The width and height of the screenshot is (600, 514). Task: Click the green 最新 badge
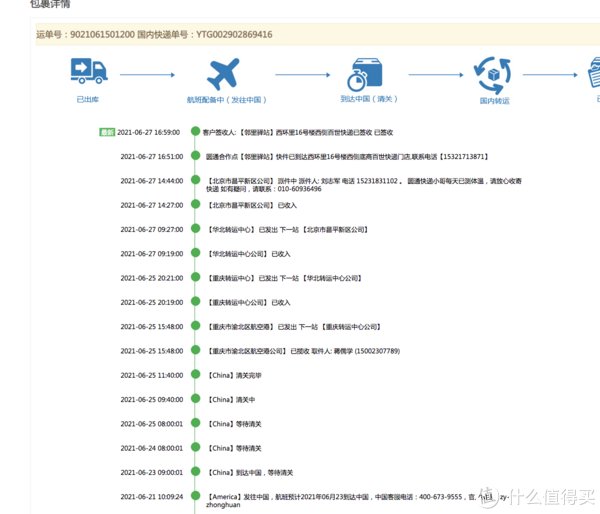(x=107, y=132)
